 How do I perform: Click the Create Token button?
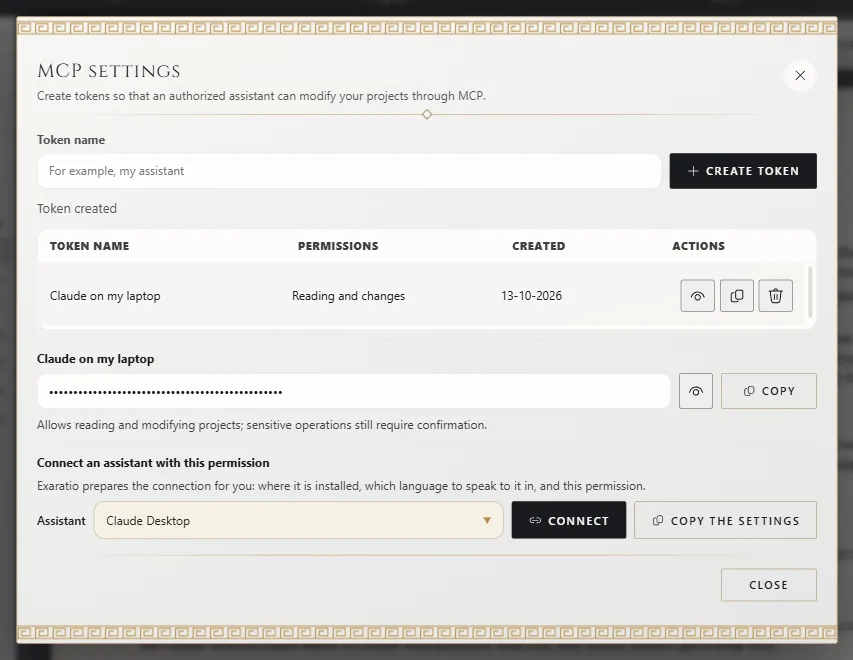pyautogui.click(x=743, y=171)
